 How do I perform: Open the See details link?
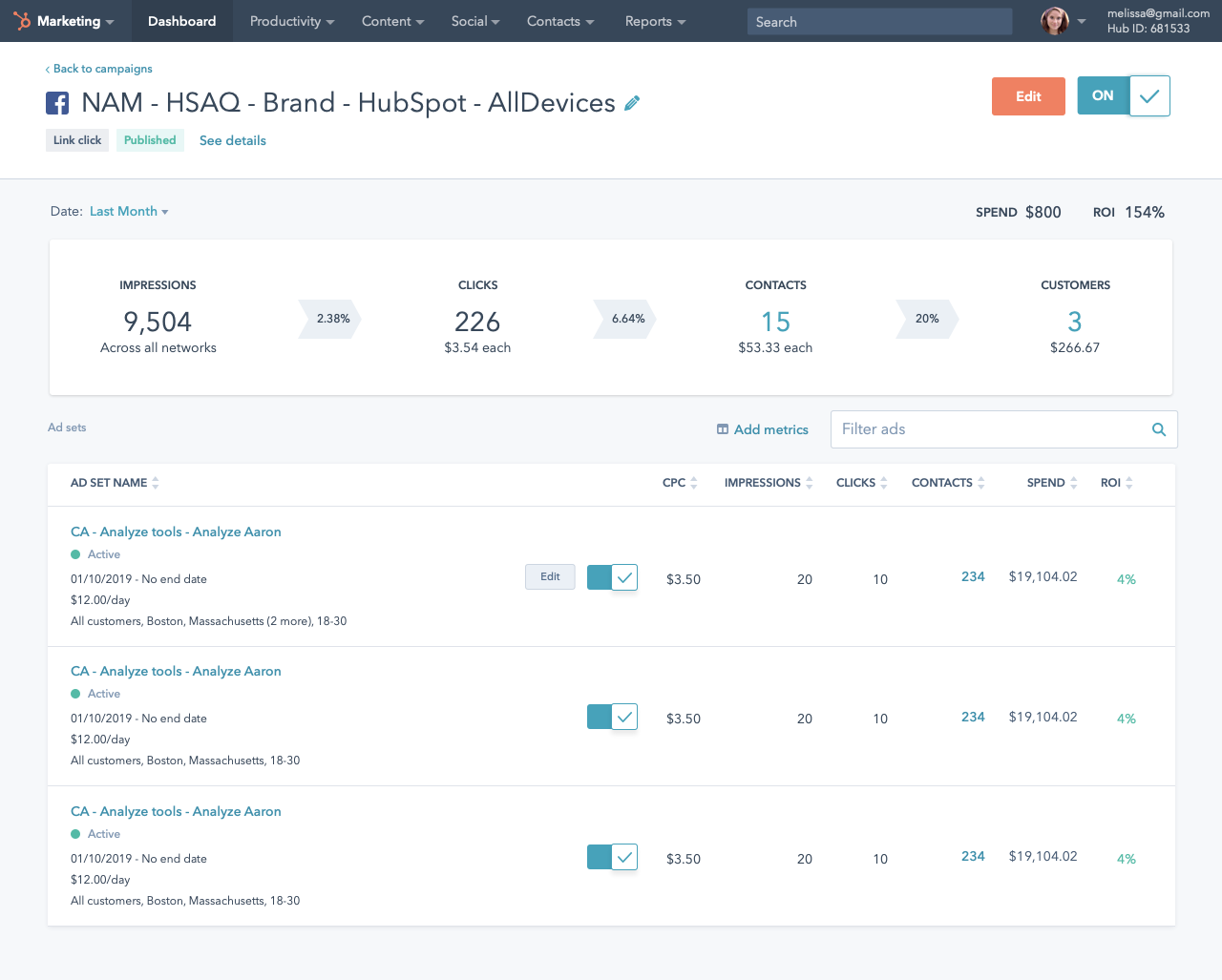tap(233, 140)
